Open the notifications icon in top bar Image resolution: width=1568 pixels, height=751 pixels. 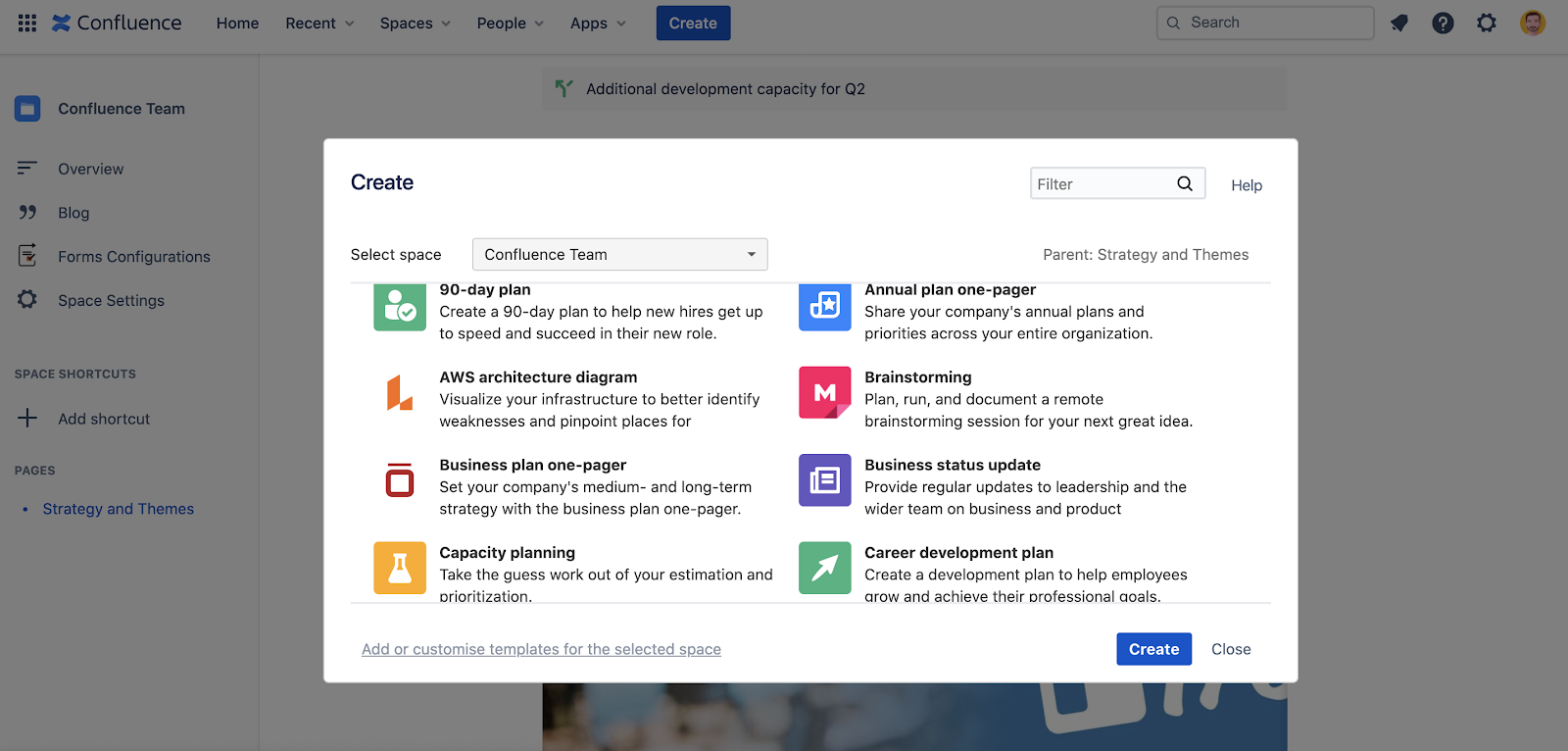point(1399,23)
